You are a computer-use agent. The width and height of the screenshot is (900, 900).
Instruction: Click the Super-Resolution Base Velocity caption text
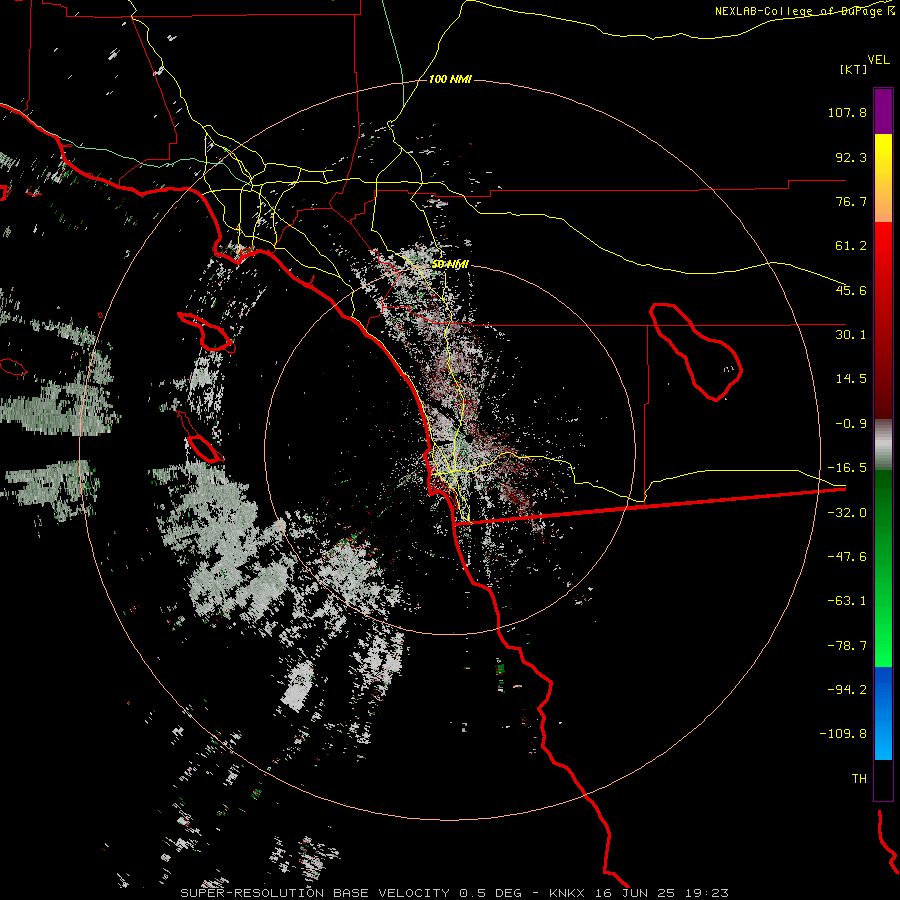point(317,893)
